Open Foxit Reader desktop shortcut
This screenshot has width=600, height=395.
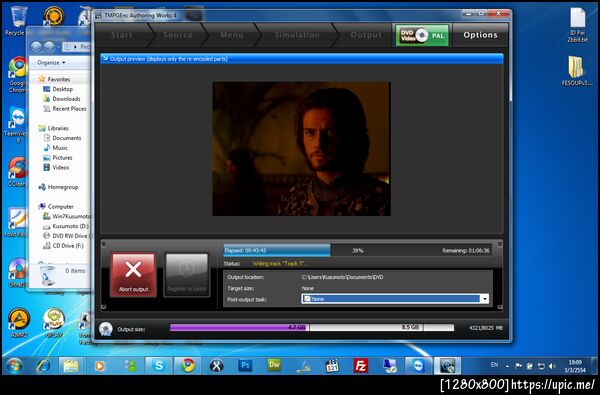[18, 222]
